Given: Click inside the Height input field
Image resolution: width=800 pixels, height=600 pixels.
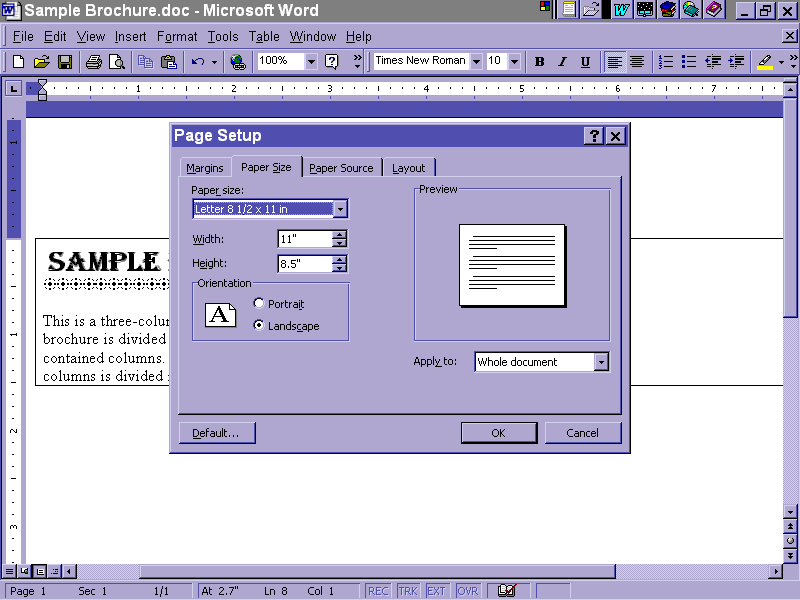Looking at the screenshot, I should [304, 264].
